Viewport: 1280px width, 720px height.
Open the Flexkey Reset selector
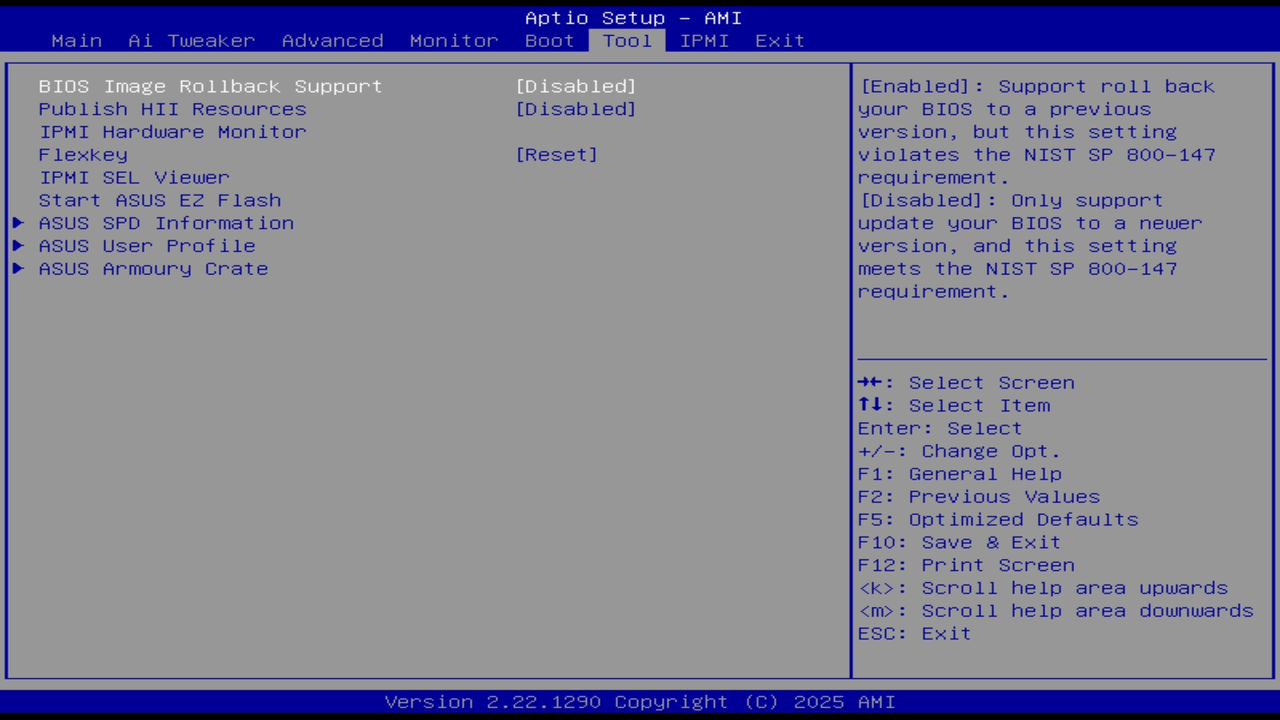[557, 154]
